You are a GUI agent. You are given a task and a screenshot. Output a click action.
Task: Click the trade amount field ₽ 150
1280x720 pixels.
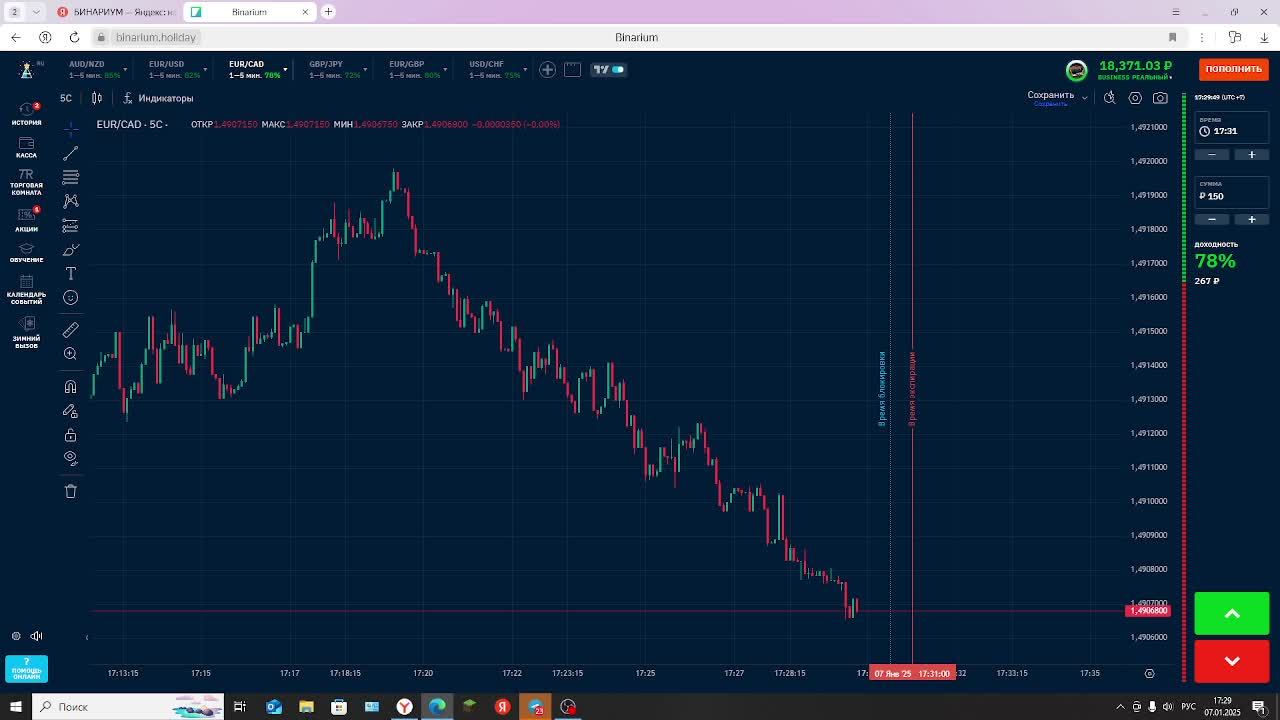click(1232, 191)
